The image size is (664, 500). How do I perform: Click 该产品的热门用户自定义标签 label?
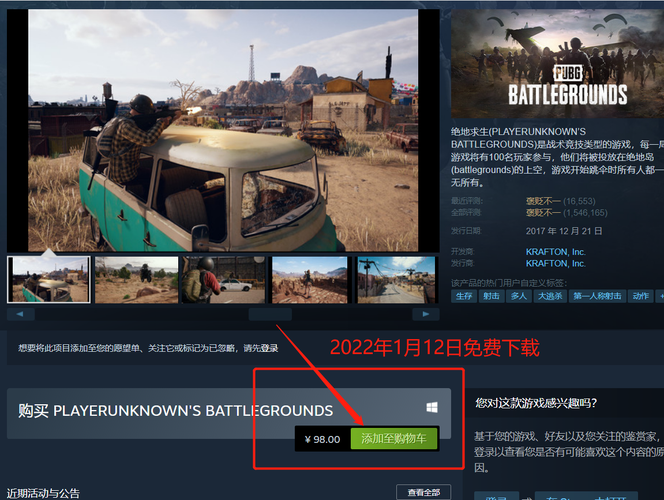509,283
